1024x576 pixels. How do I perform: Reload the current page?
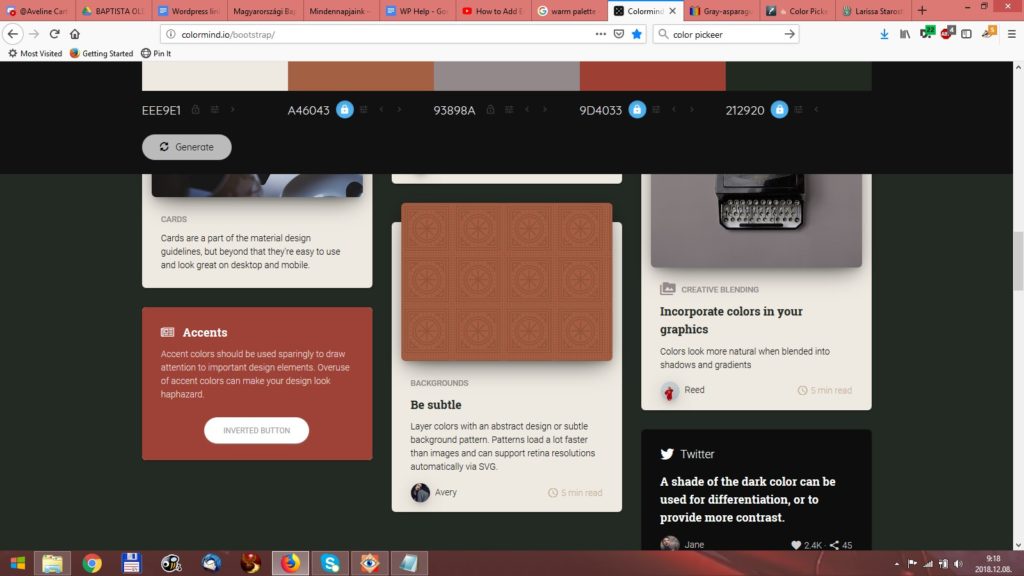coord(55,34)
